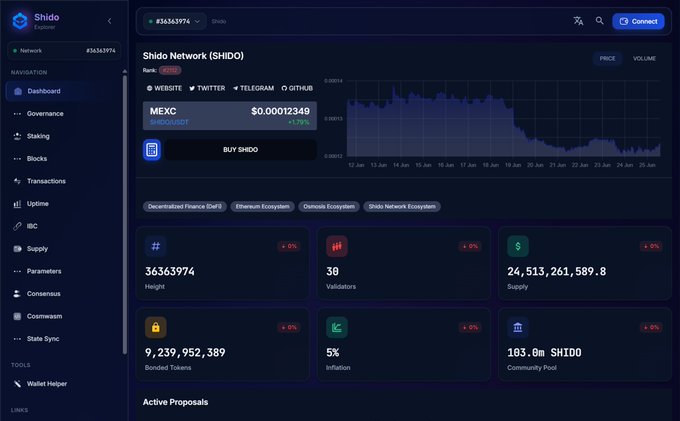Click the Consensus people icon in sidebar
The image size is (680, 421).
click(x=17, y=294)
